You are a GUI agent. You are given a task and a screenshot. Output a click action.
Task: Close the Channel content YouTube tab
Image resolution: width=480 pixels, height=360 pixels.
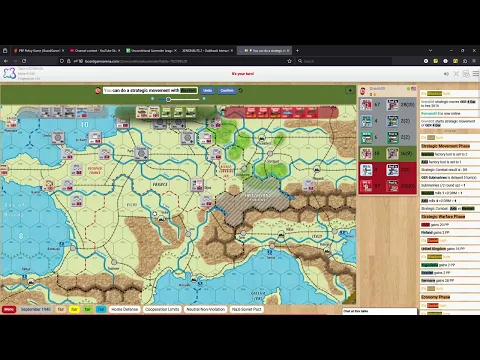coord(119,50)
